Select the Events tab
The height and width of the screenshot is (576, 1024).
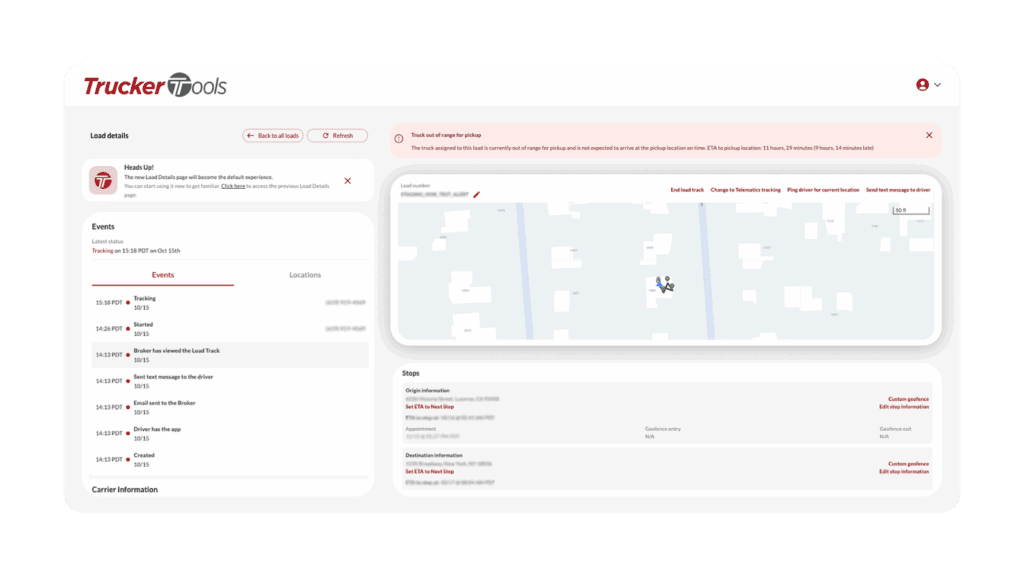coord(162,275)
